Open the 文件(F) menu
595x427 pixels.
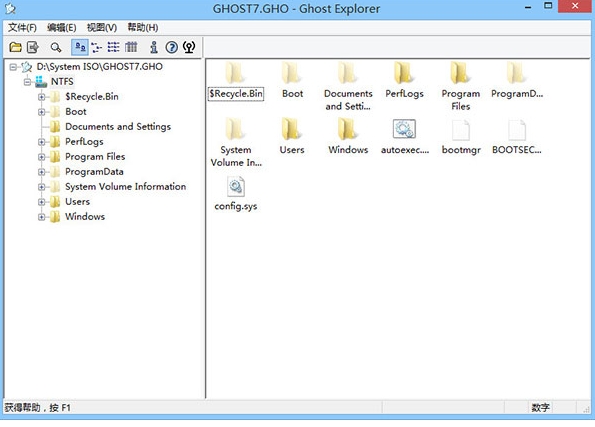click(x=22, y=27)
